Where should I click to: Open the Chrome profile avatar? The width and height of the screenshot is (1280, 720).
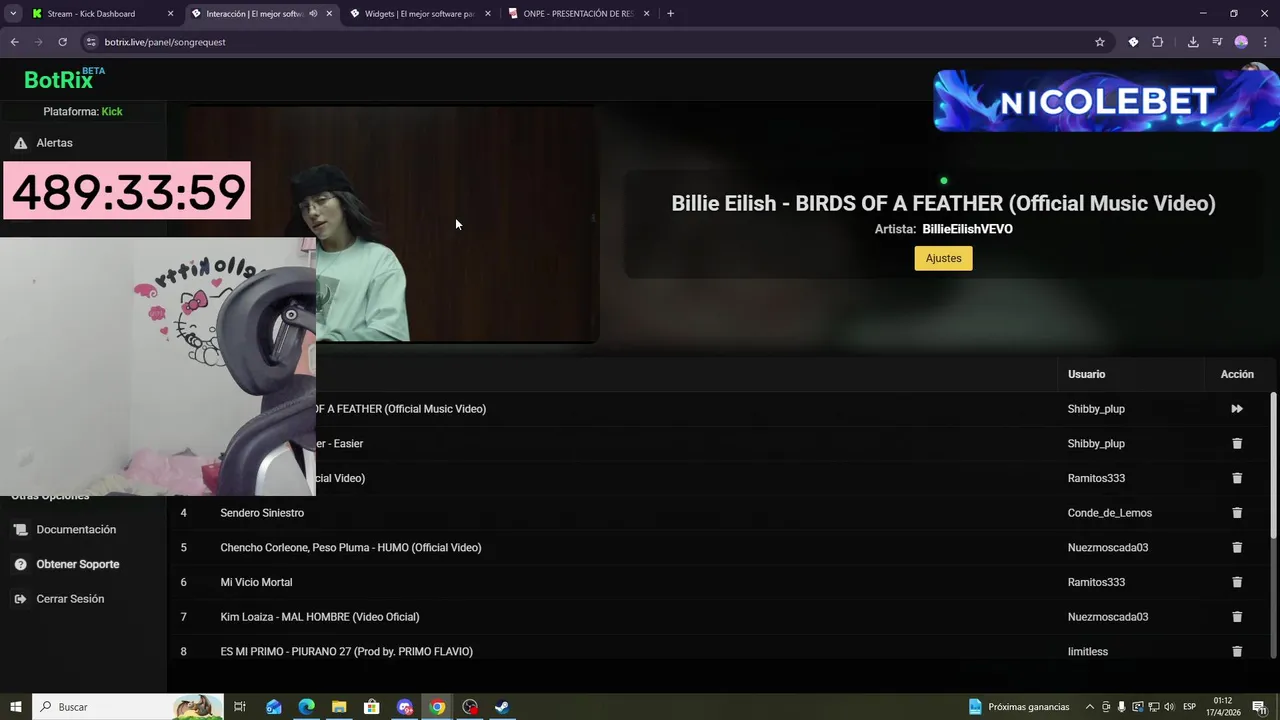point(1241,42)
